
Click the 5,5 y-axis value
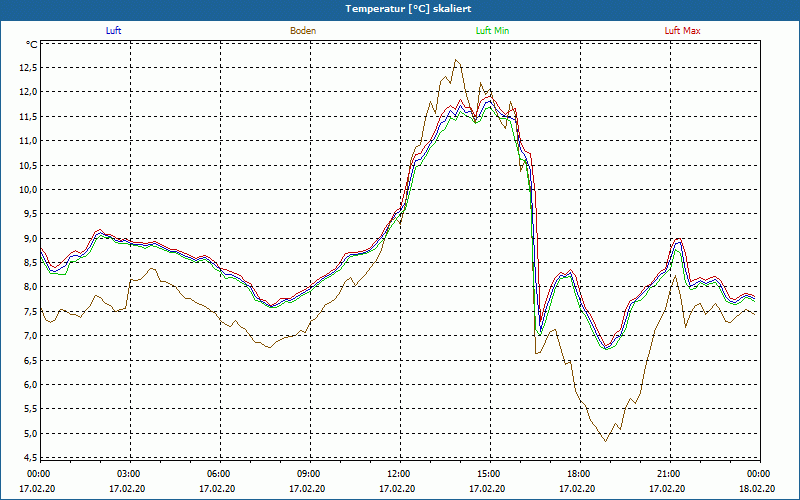click(29, 409)
